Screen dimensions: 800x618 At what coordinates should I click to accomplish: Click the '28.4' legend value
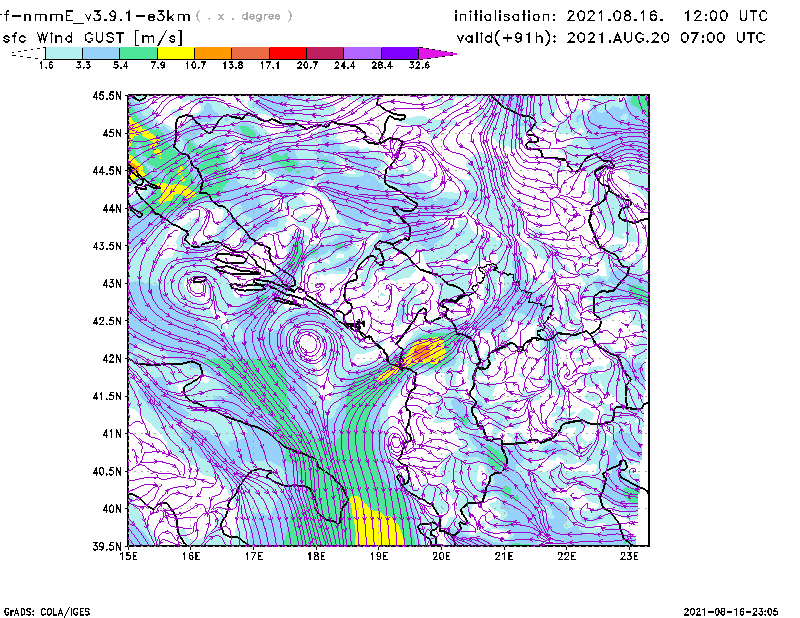382,65
